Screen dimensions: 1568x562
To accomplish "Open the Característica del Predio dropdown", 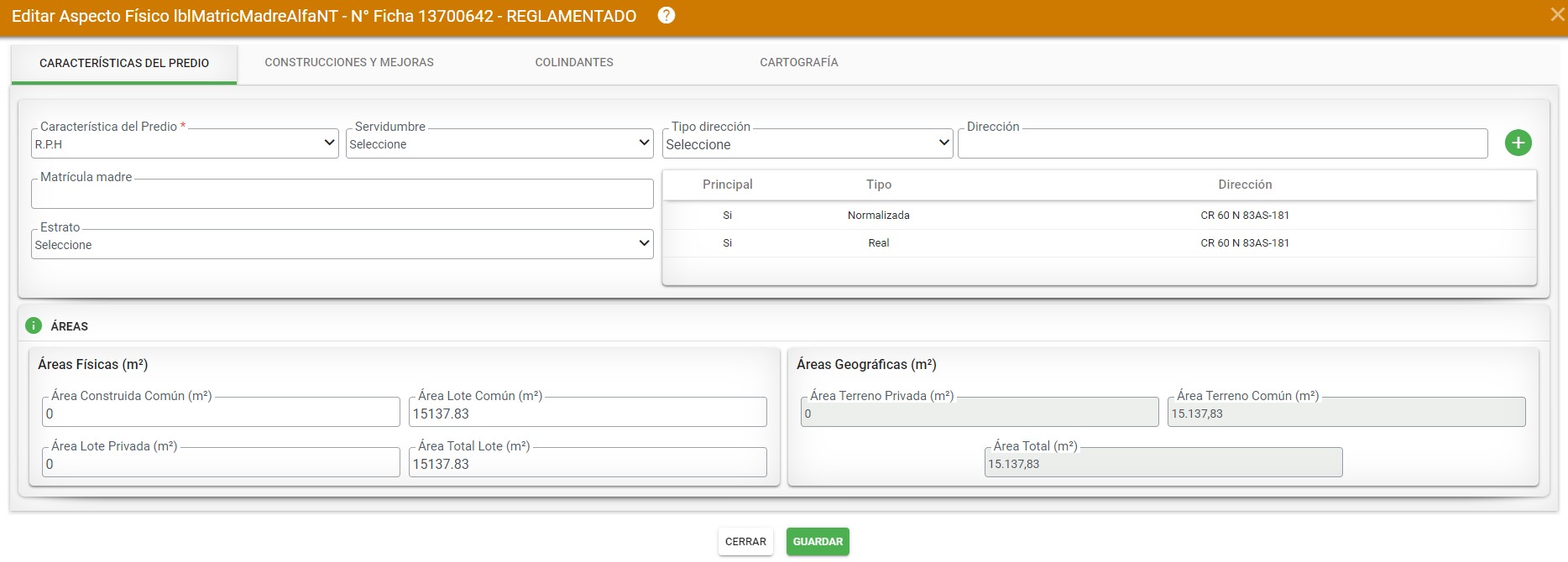I will [185, 143].
